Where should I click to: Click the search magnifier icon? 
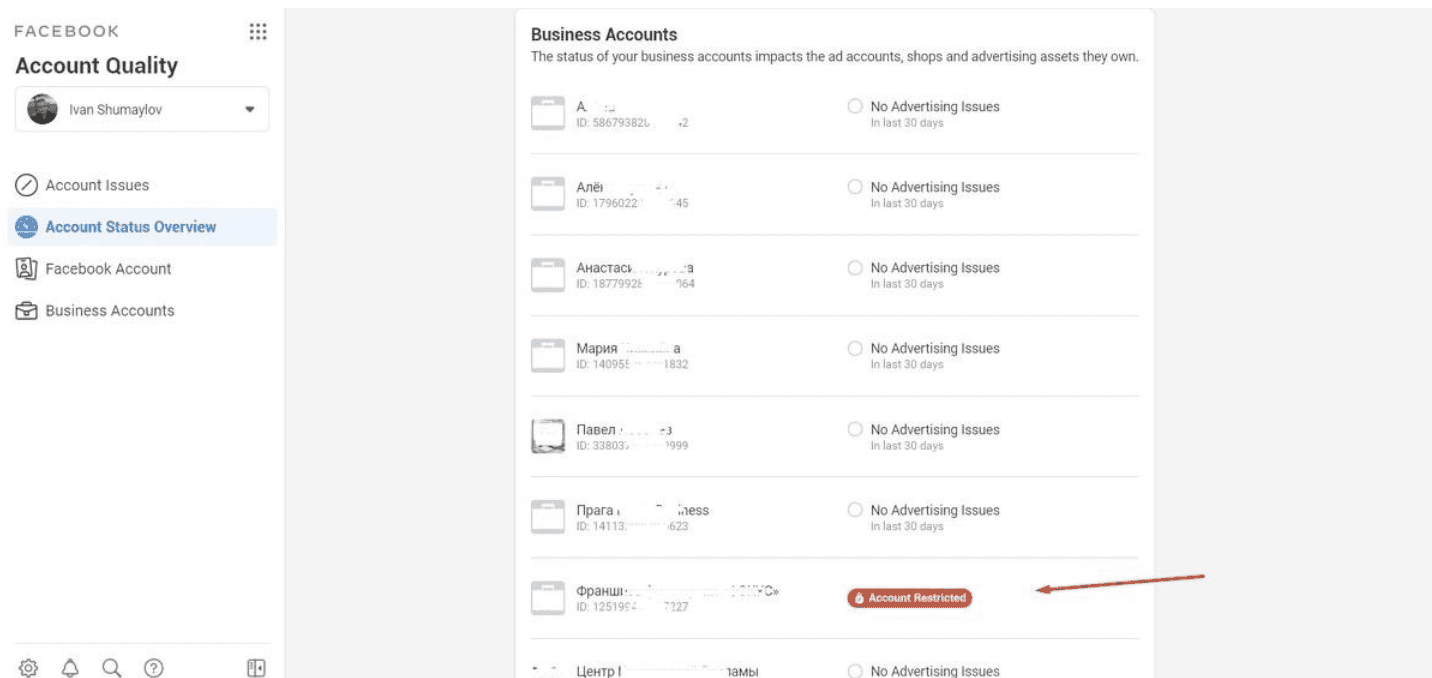pos(112,667)
